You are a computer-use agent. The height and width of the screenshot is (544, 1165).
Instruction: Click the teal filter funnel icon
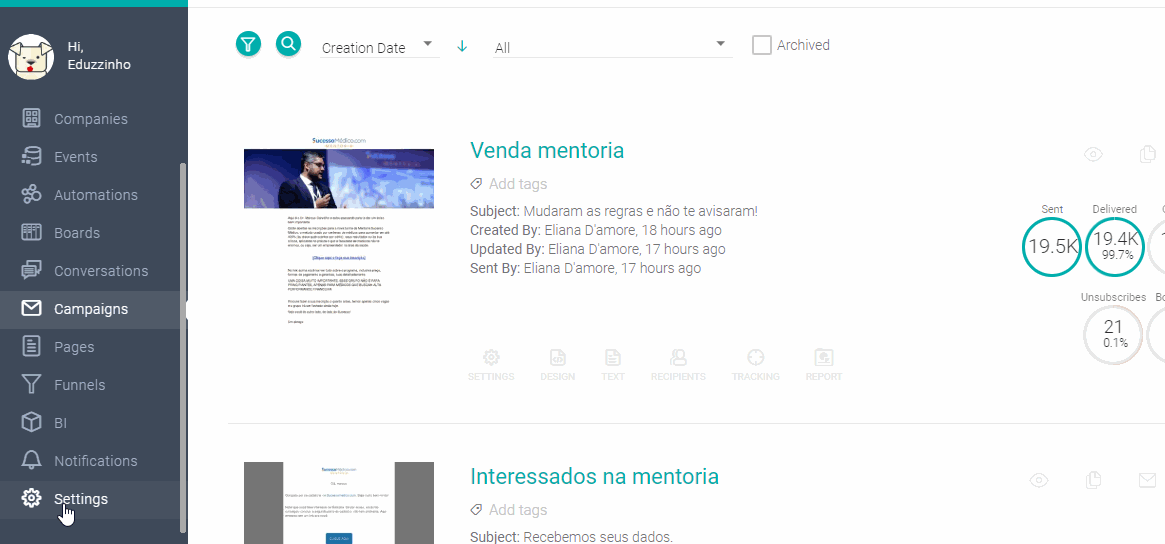coord(248,44)
